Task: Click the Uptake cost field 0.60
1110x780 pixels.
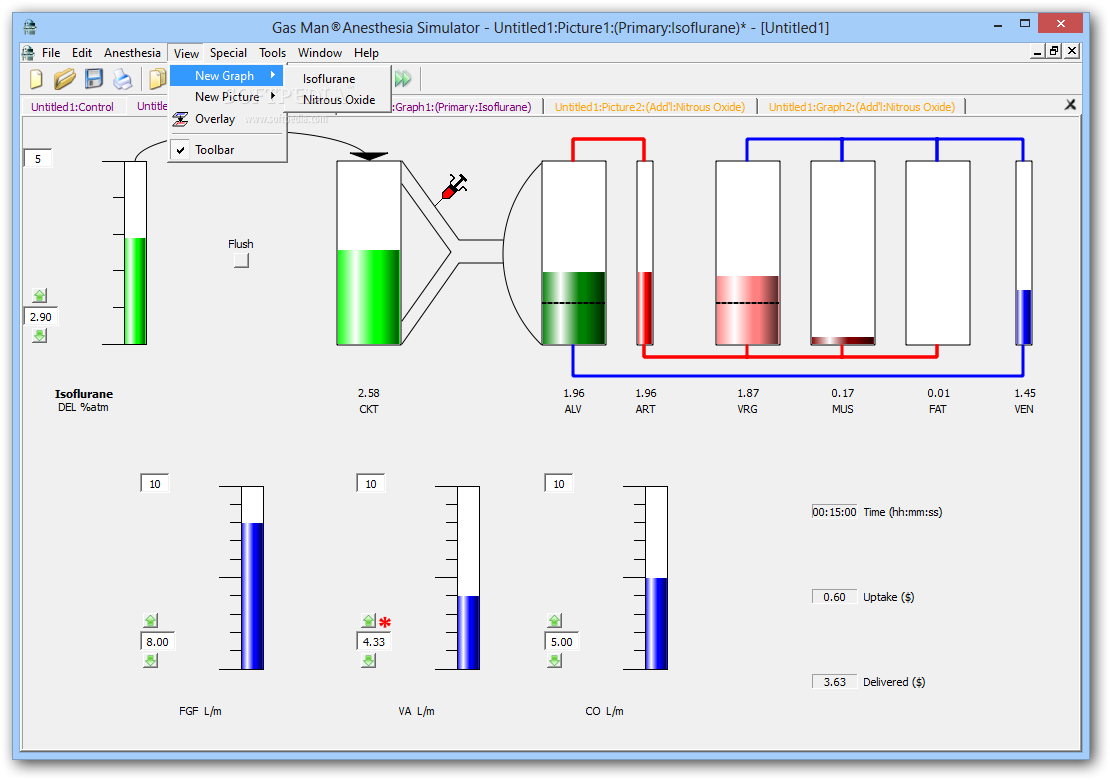Action: pos(835,597)
